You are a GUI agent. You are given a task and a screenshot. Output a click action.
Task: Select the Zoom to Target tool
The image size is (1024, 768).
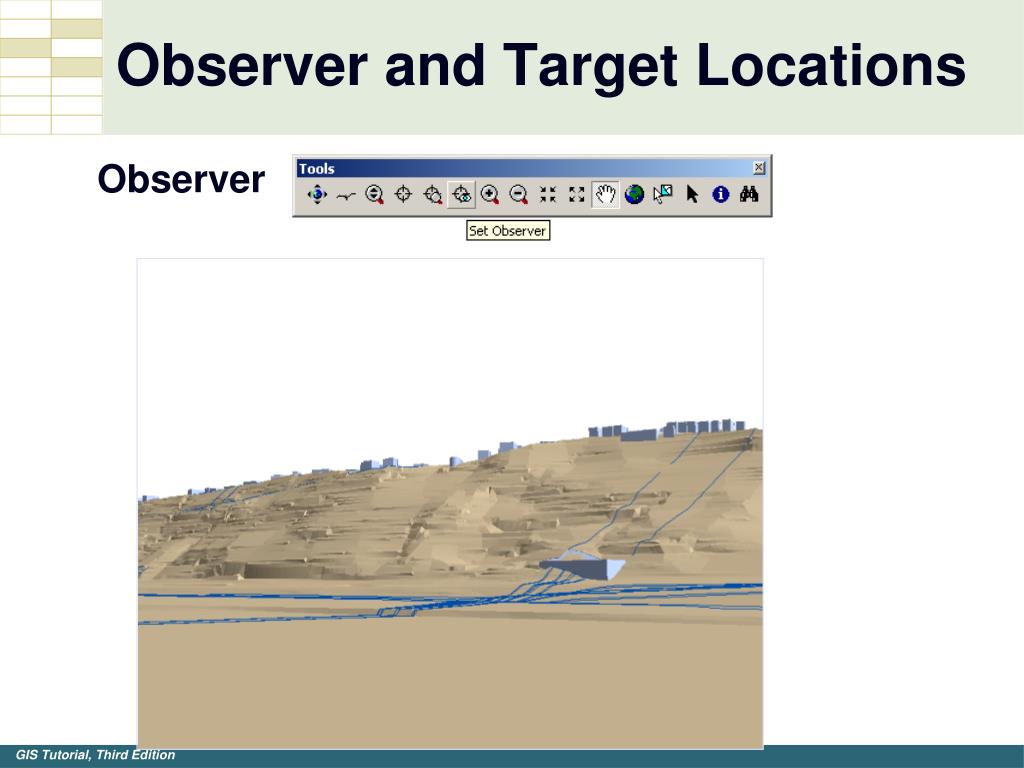(432, 194)
